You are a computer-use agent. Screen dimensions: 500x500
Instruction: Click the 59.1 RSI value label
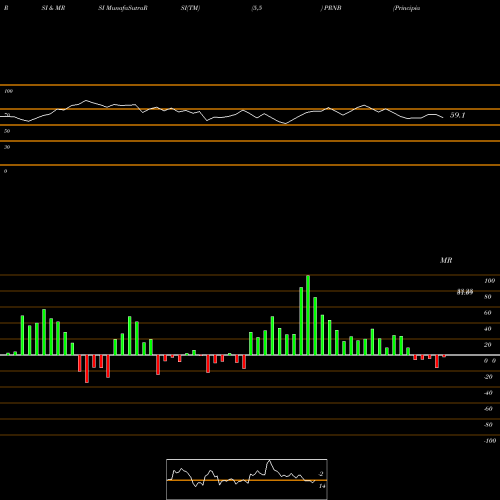[x=457, y=115]
